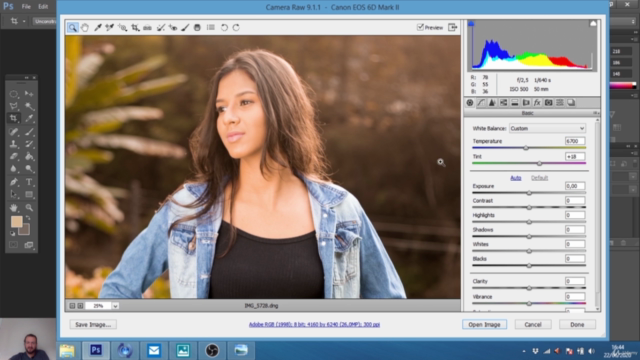Viewport: 640px width, 360px height.
Task: Click the Auto tone link
Action: 516,178
